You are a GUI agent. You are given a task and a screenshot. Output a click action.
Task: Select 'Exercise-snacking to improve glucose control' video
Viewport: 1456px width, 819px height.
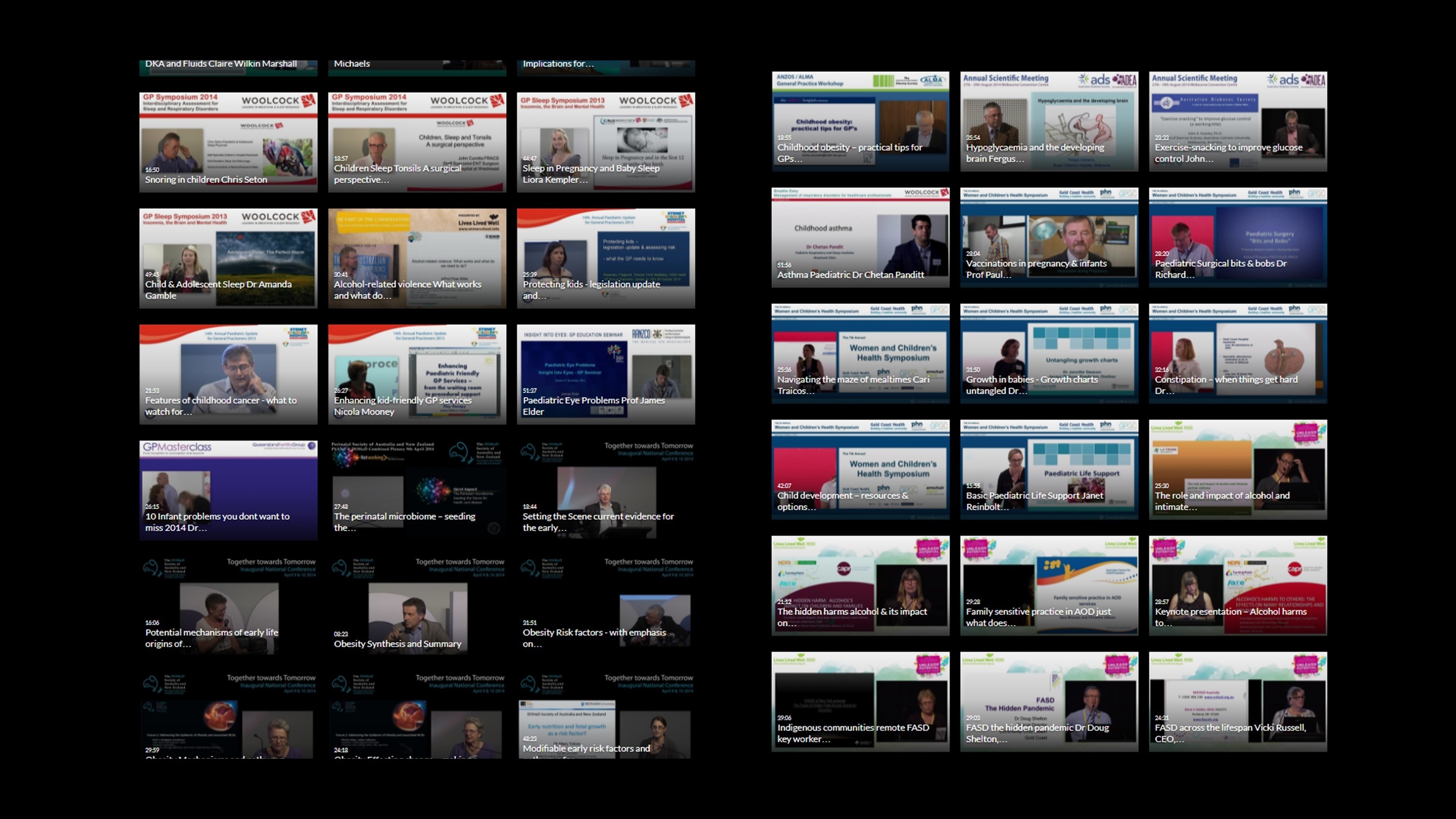[1238, 121]
